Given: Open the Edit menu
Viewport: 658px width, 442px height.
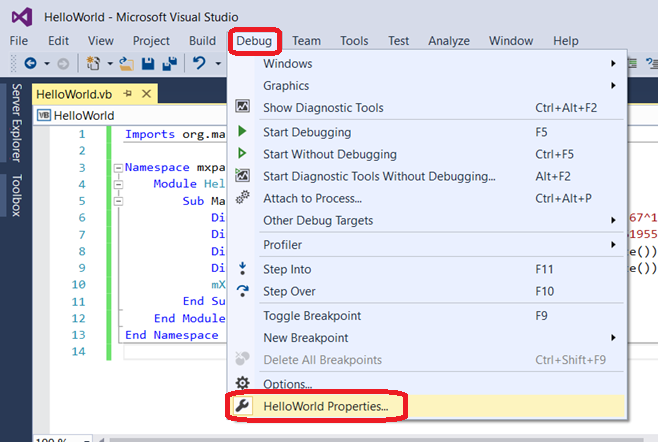Looking at the screenshot, I should click(58, 41).
